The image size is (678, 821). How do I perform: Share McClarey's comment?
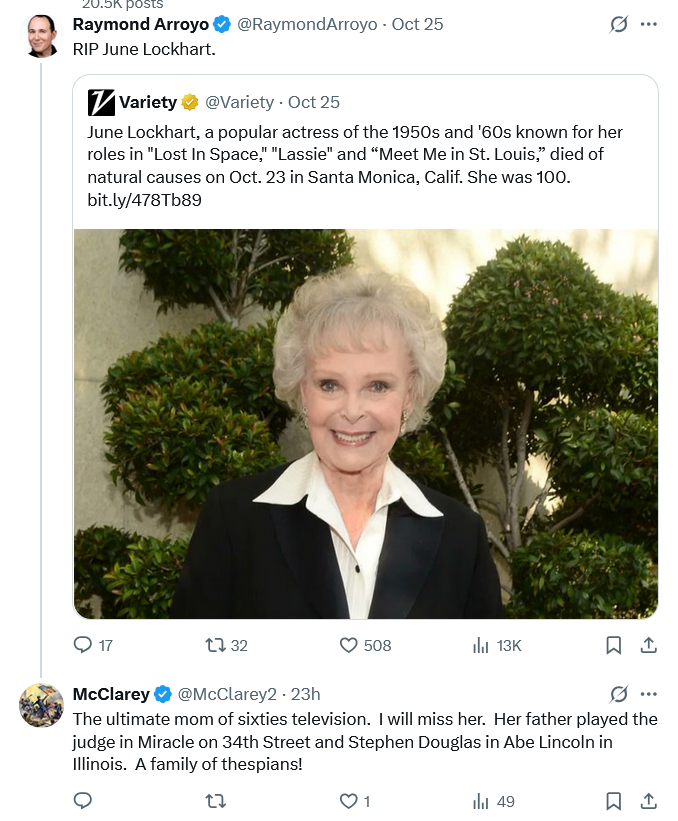648,800
